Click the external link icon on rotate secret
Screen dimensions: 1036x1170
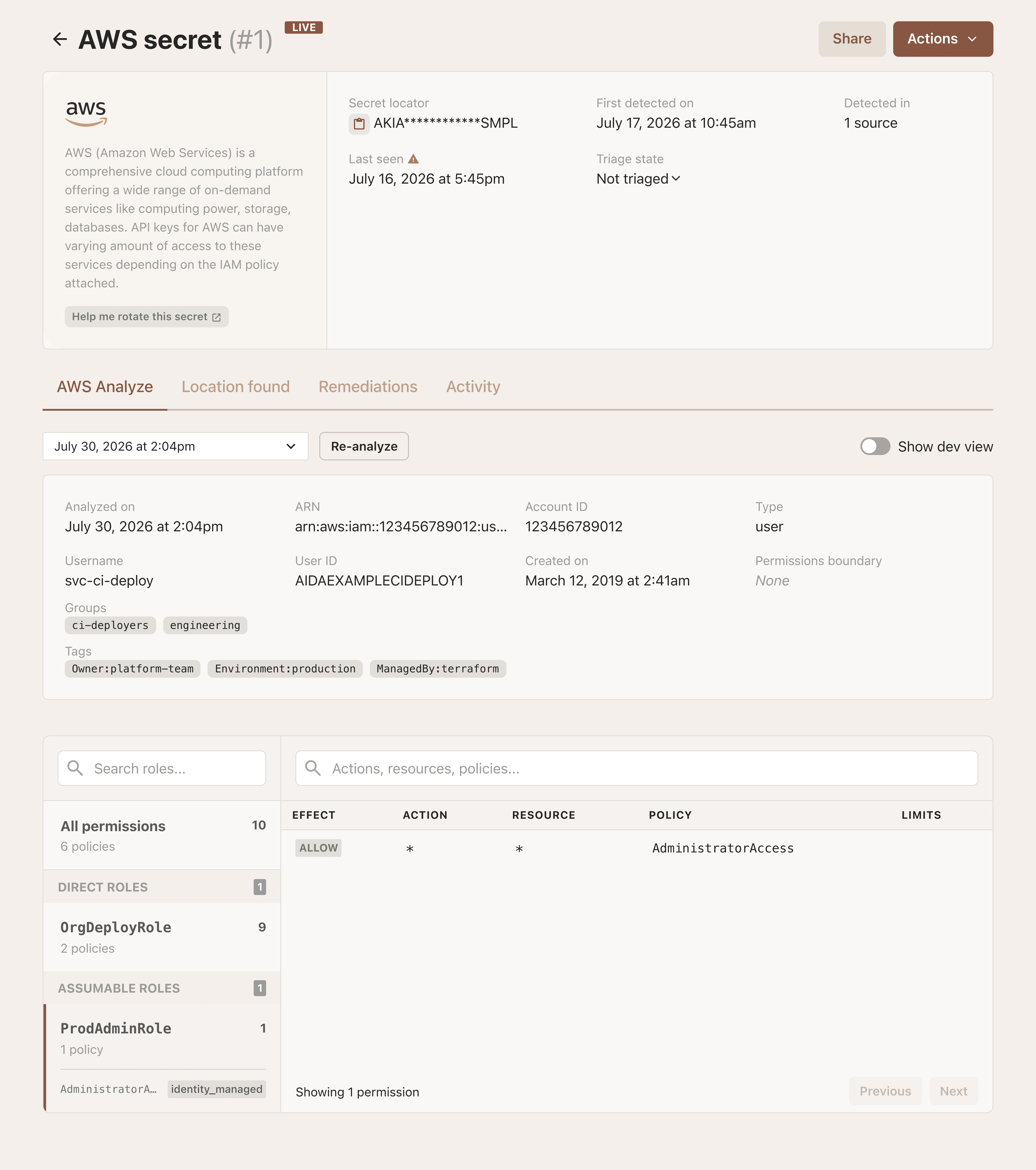[x=216, y=317]
